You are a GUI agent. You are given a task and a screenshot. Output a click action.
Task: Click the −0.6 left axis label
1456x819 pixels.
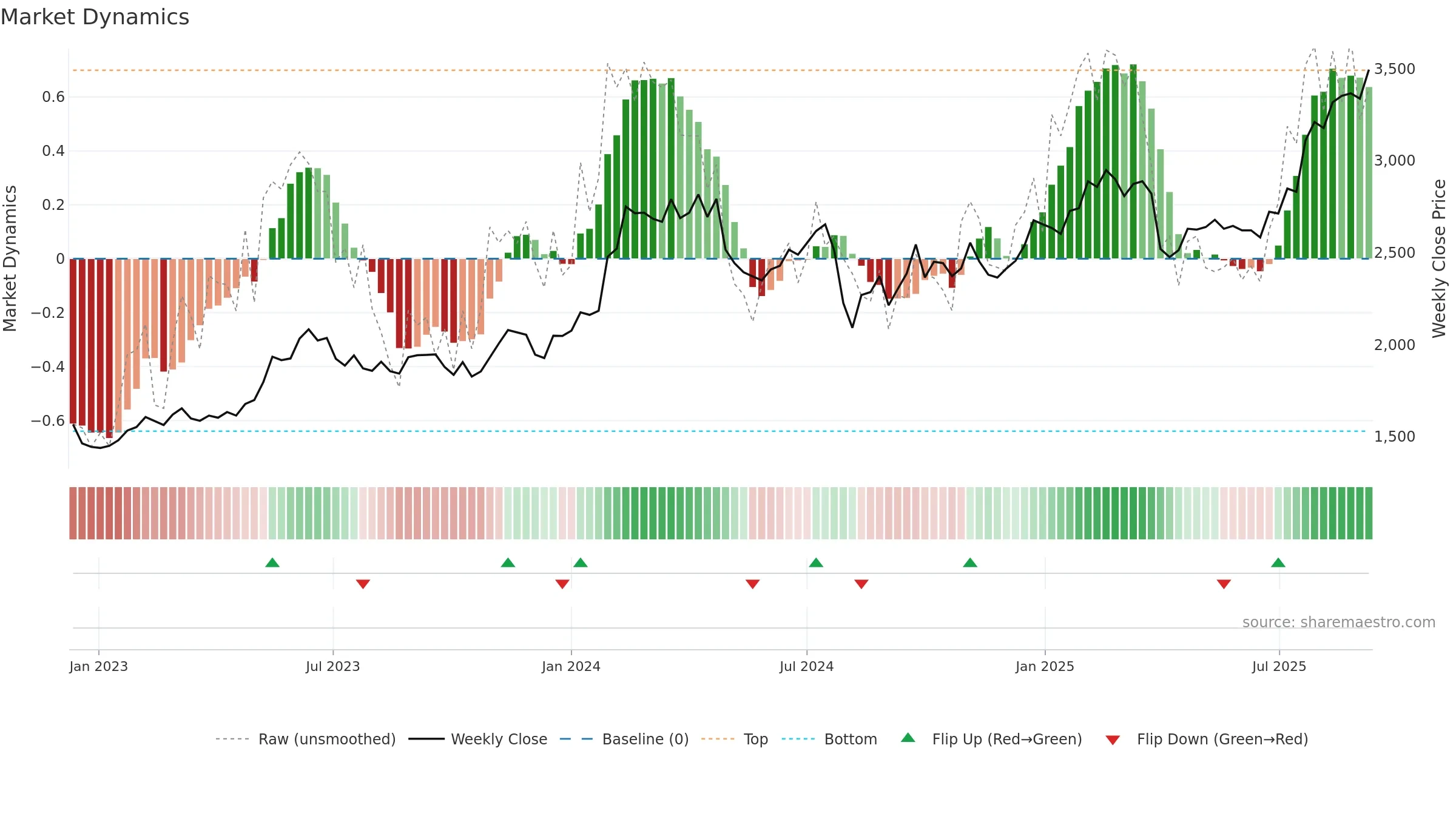click(x=48, y=420)
